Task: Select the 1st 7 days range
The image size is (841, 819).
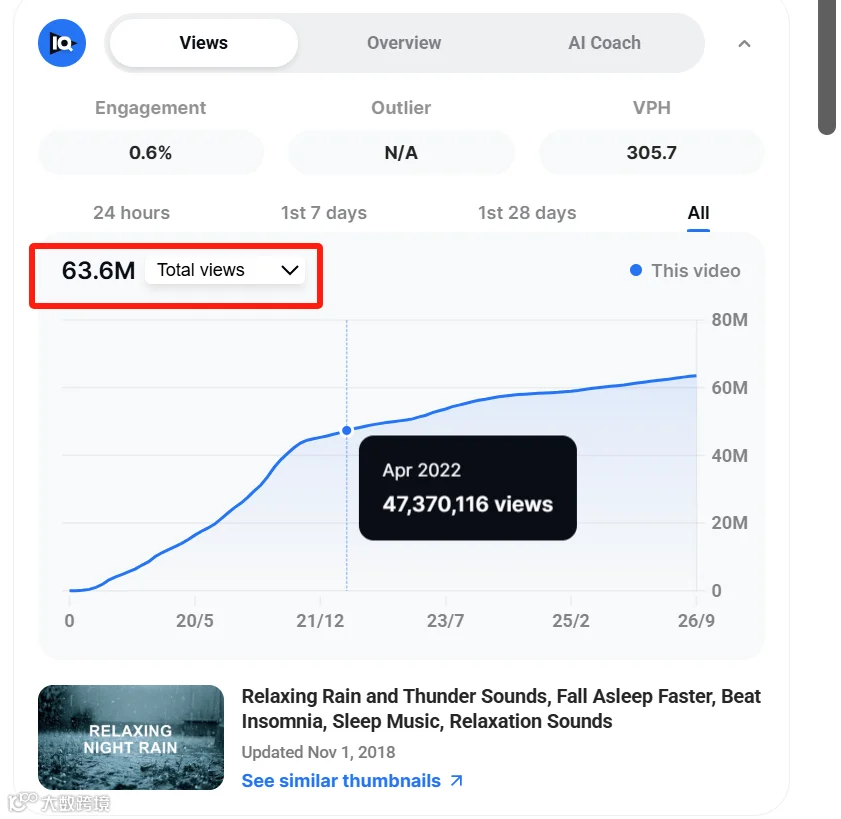Action: (x=324, y=212)
